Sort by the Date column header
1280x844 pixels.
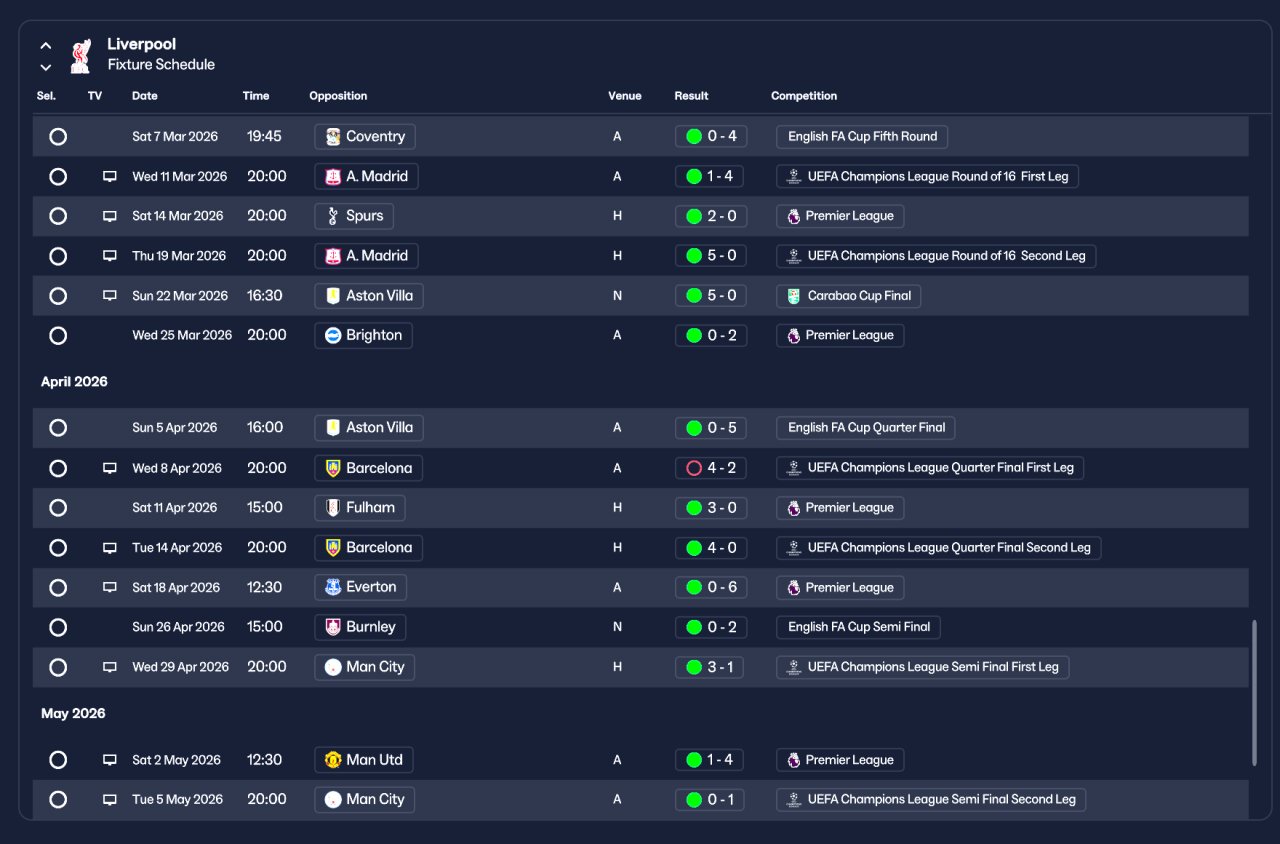point(145,96)
